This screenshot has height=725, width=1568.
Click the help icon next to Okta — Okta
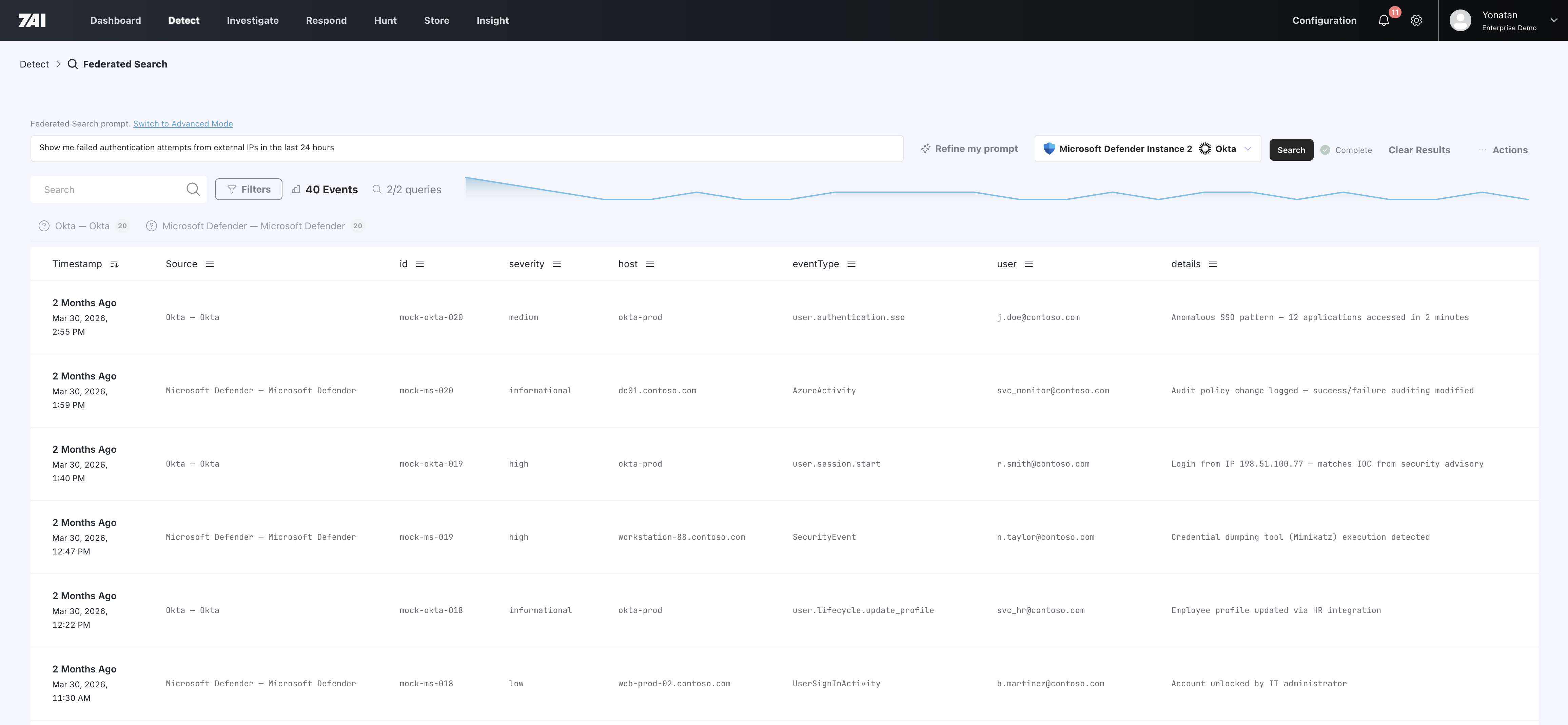44,226
